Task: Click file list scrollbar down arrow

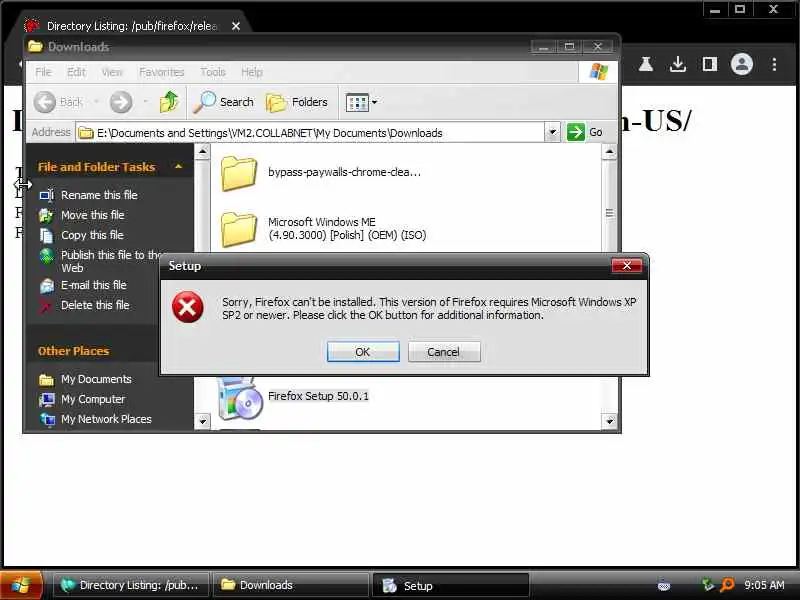Action: click(609, 421)
